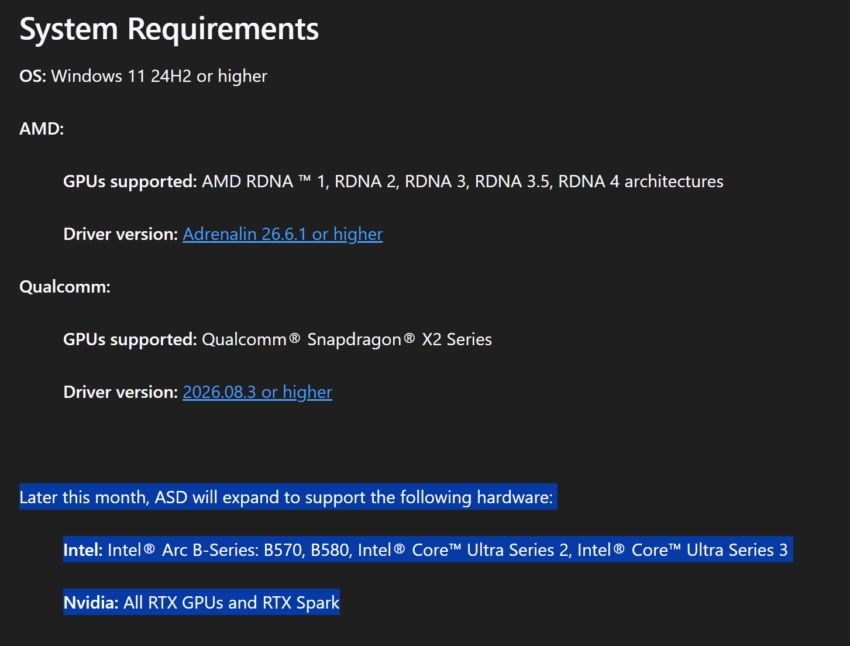Click the bold OS: label
850x646 pixels.
coord(33,76)
